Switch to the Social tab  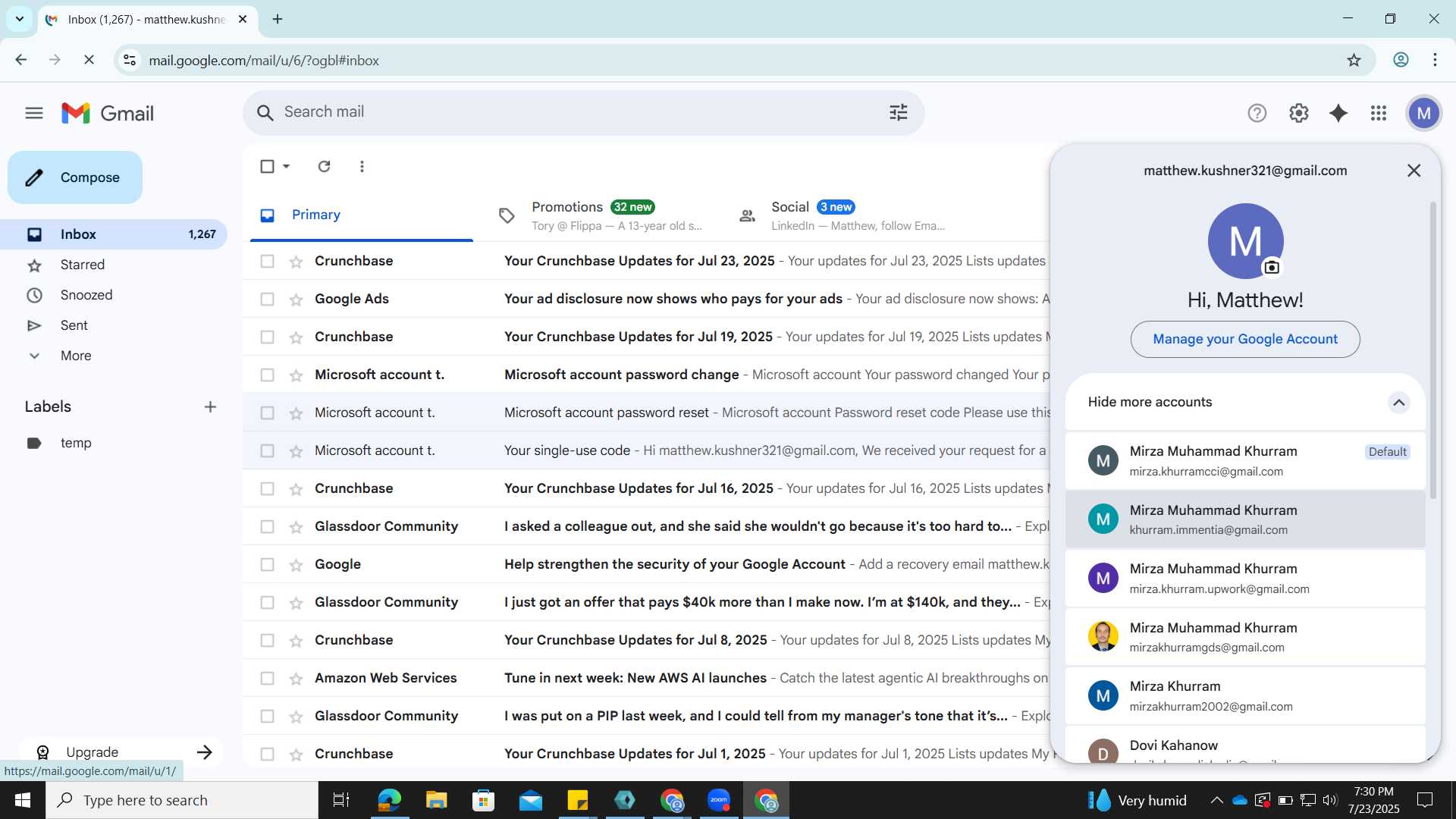[x=842, y=215]
